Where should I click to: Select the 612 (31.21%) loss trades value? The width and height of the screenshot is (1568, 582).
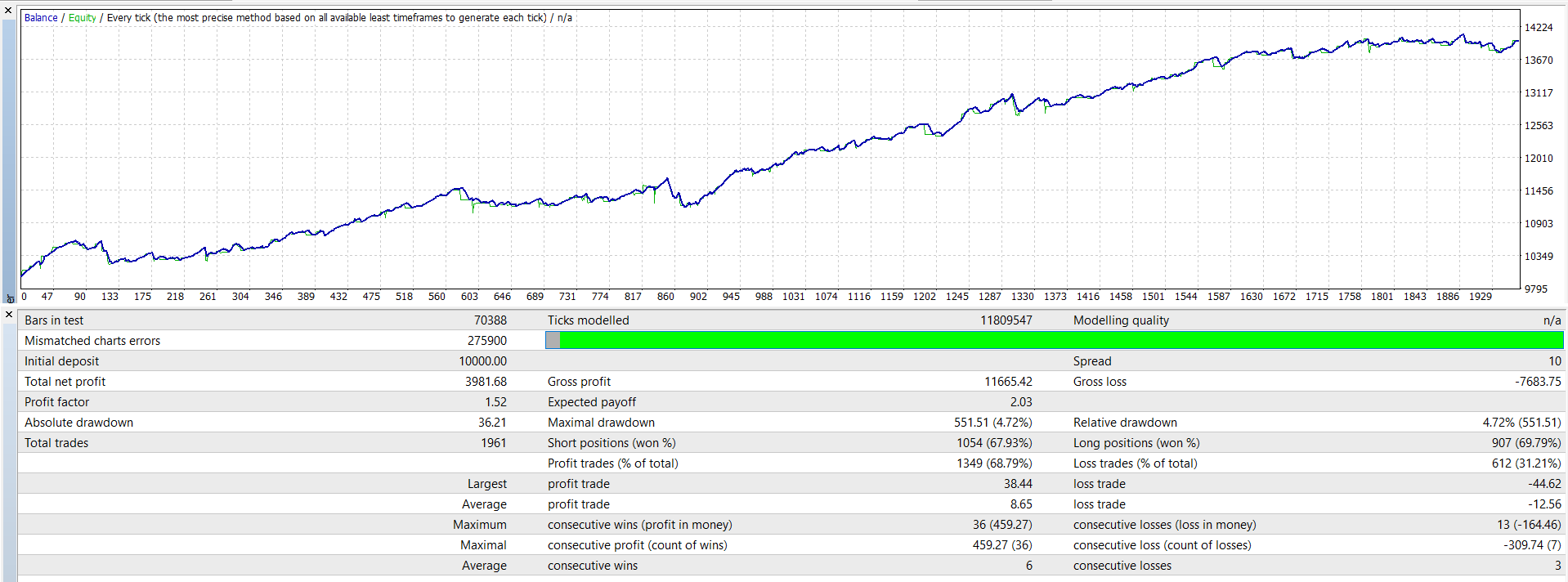[1526, 463]
